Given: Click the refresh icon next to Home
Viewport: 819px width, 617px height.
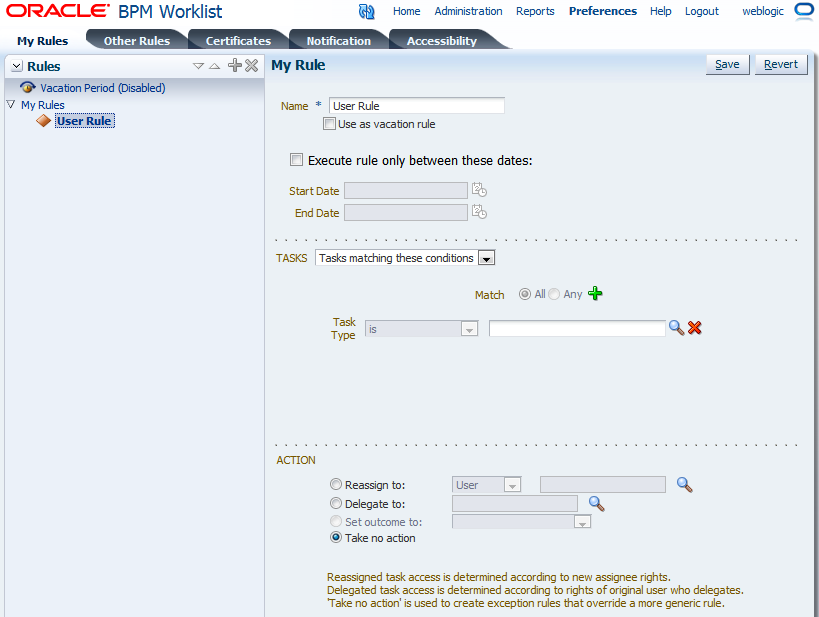Looking at the screenshot, I should pos(367,11).
